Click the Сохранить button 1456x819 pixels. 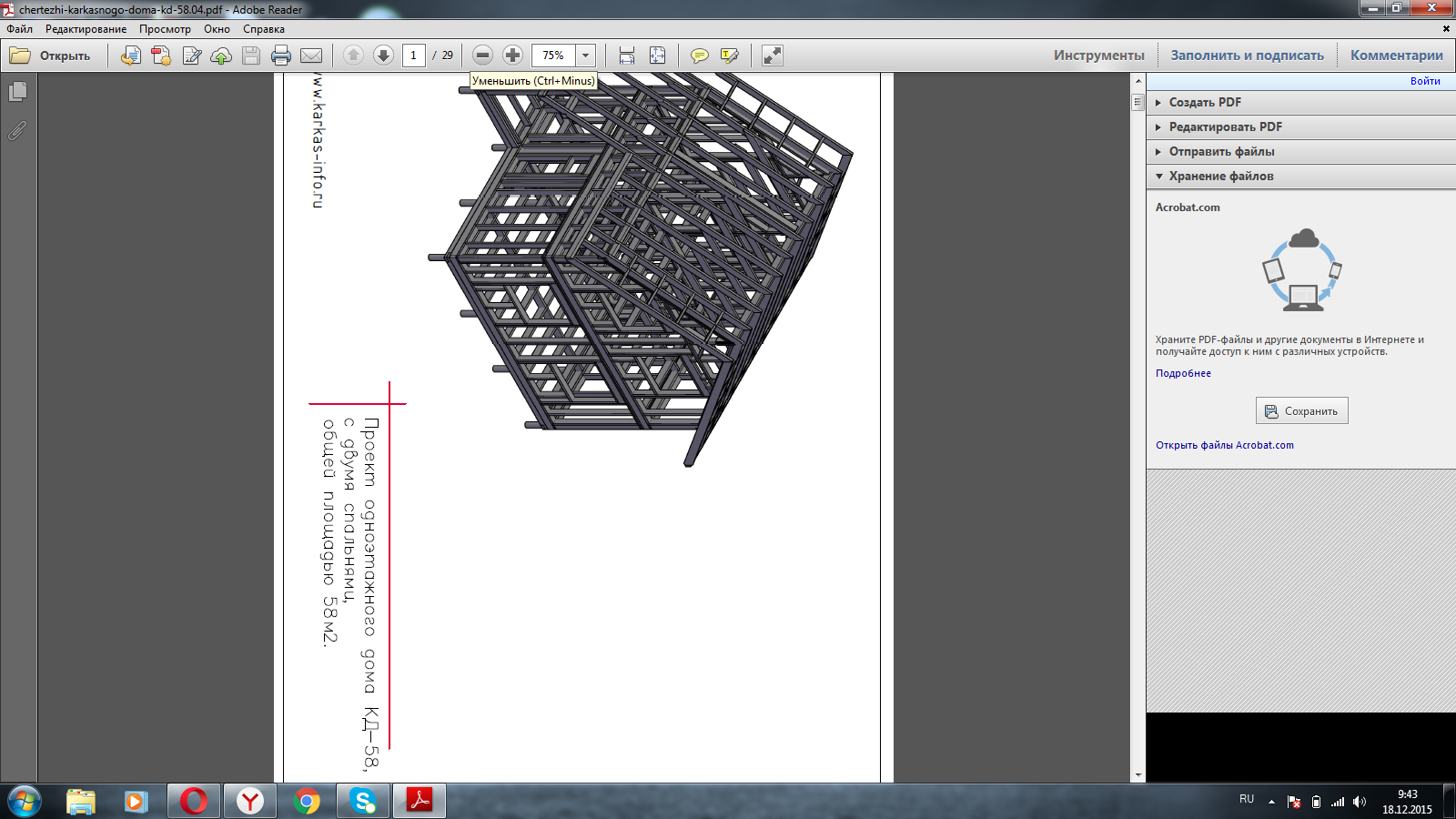pyautogui.click(x=1301, y=411)
